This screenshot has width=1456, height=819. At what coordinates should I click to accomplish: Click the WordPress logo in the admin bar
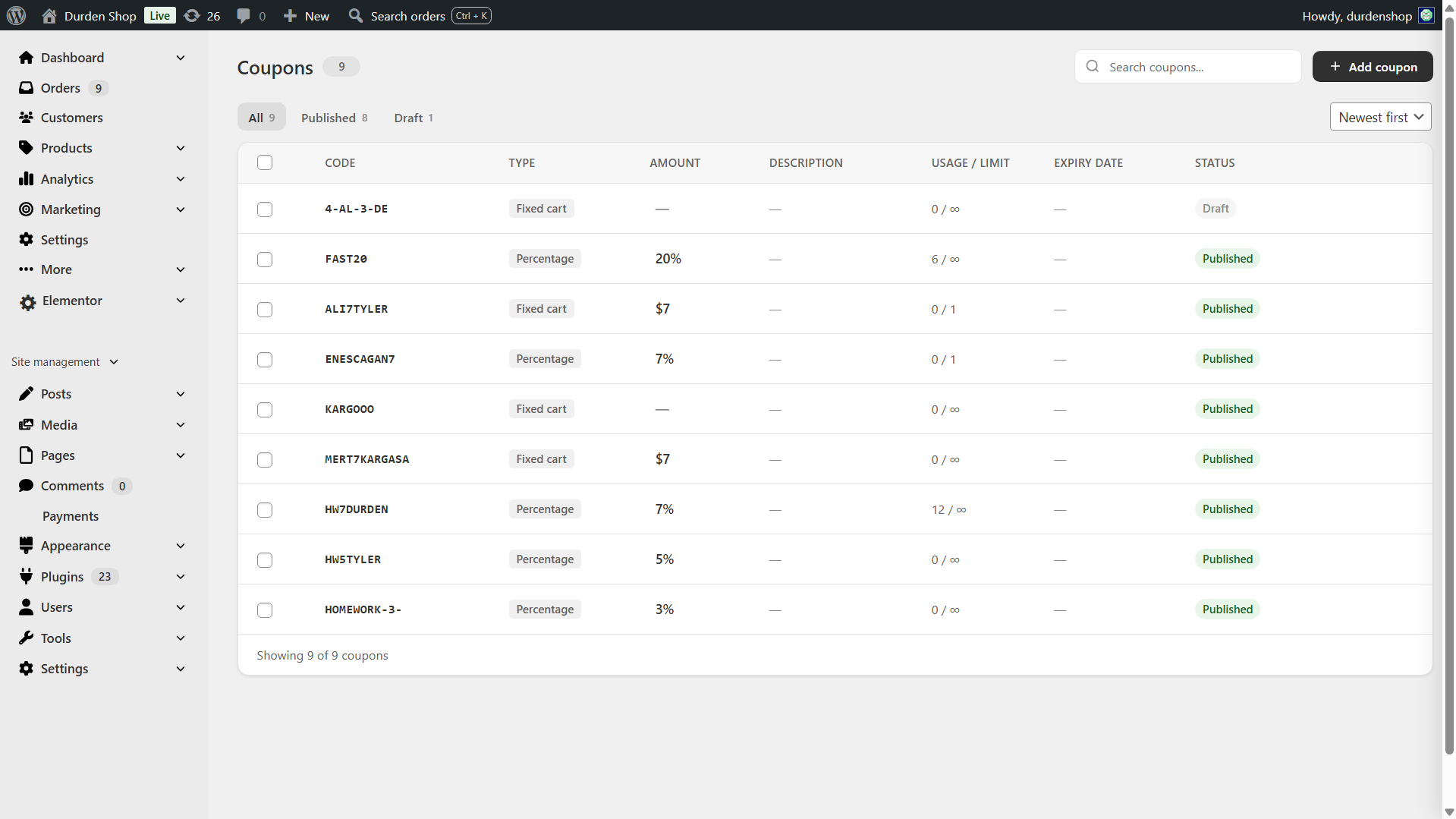[17, 15]
